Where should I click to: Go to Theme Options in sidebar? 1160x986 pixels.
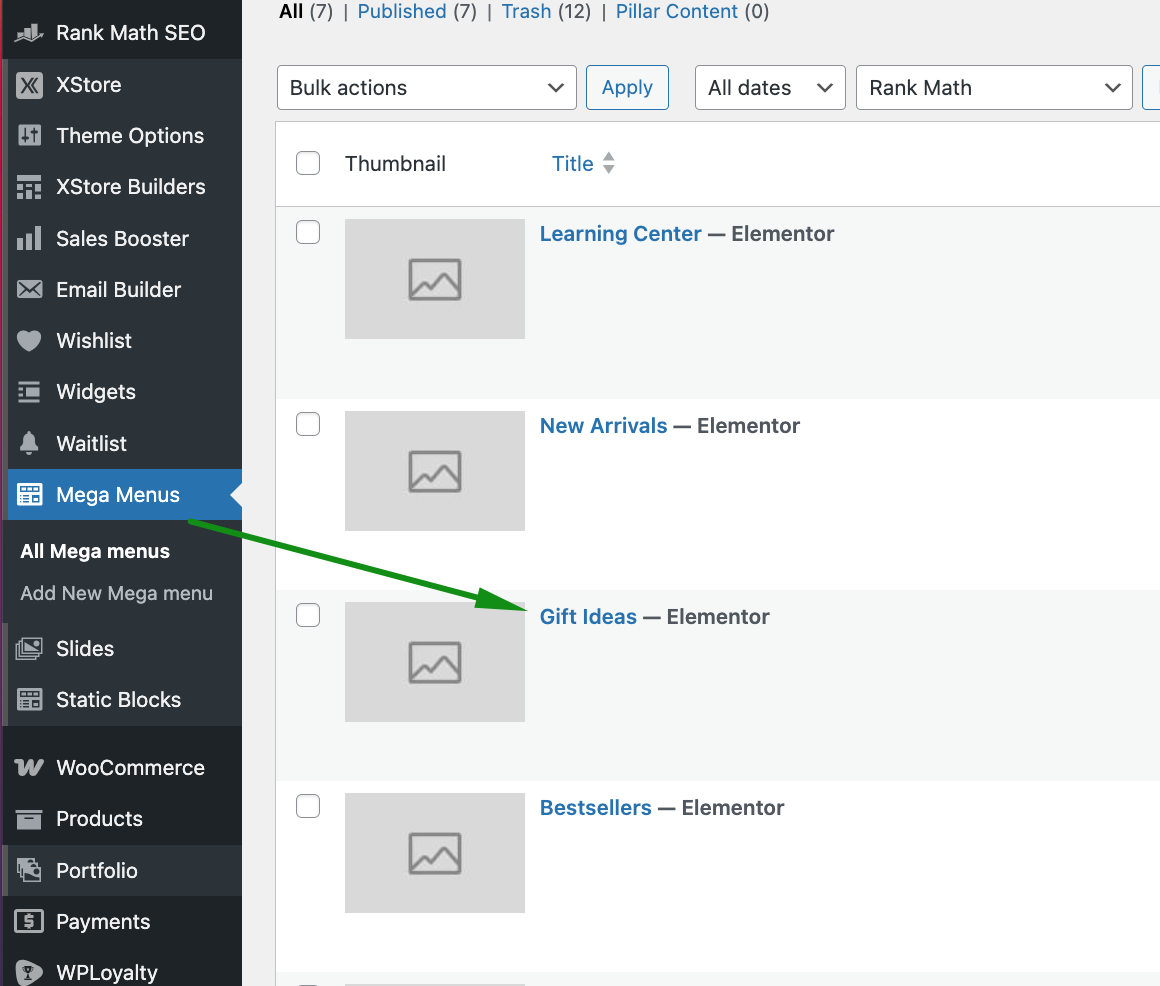[x=122, y=135]
